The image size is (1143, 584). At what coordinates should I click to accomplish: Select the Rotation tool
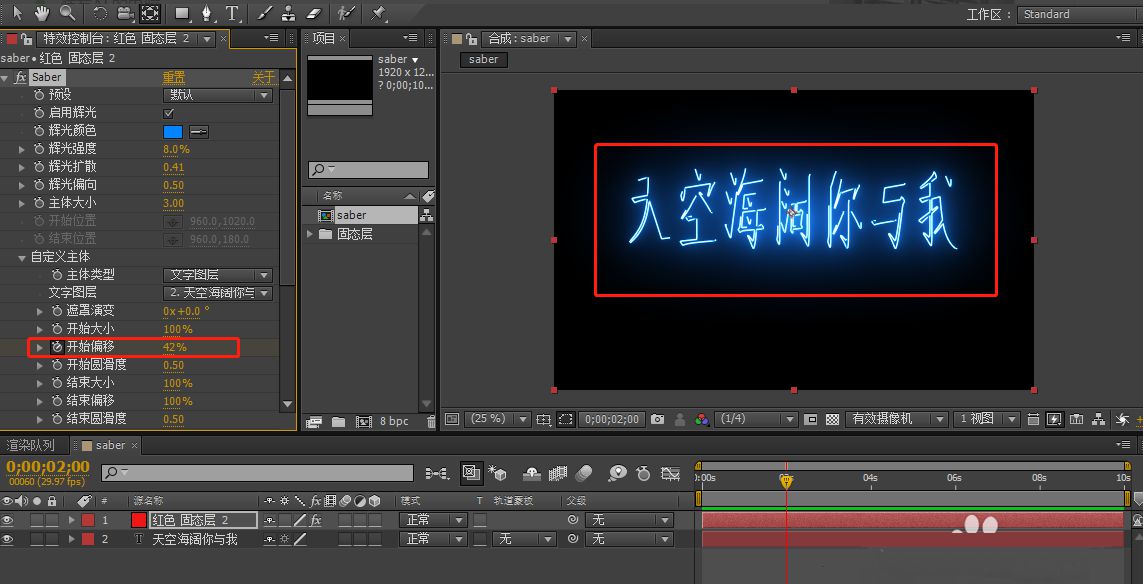100,13
